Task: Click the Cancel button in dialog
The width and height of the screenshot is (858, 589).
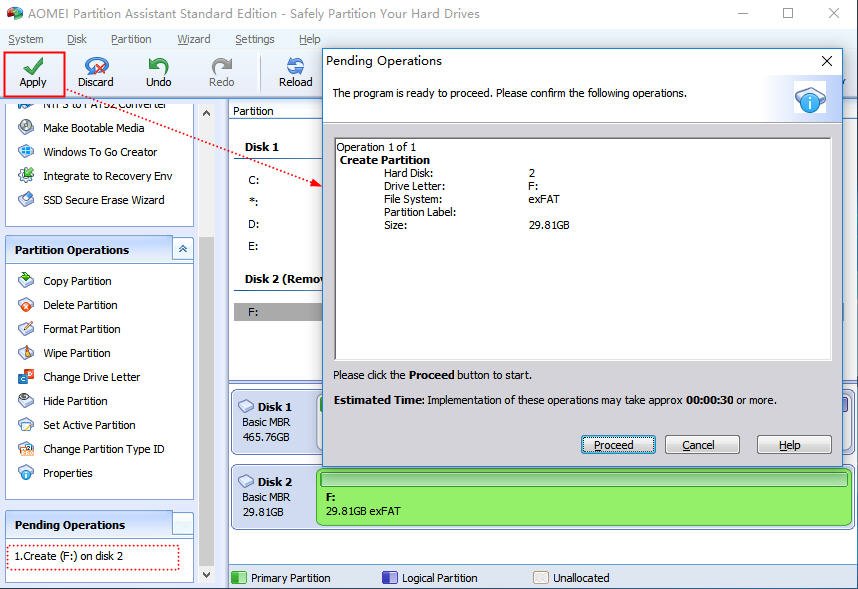Action: coord(702,444)
